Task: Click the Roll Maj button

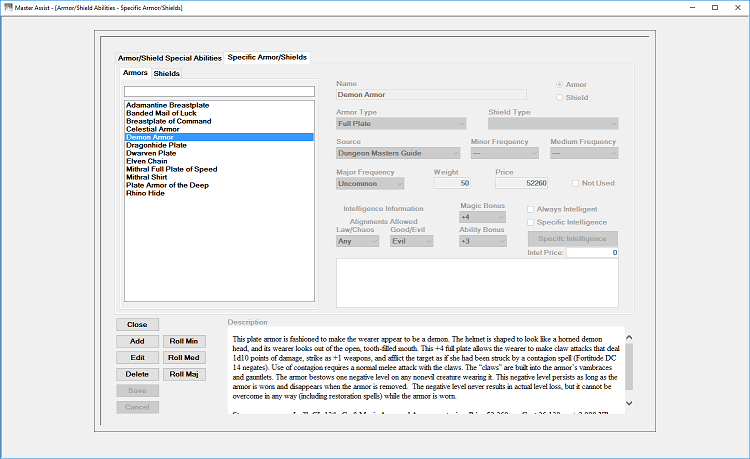Action: coord(184,374)
